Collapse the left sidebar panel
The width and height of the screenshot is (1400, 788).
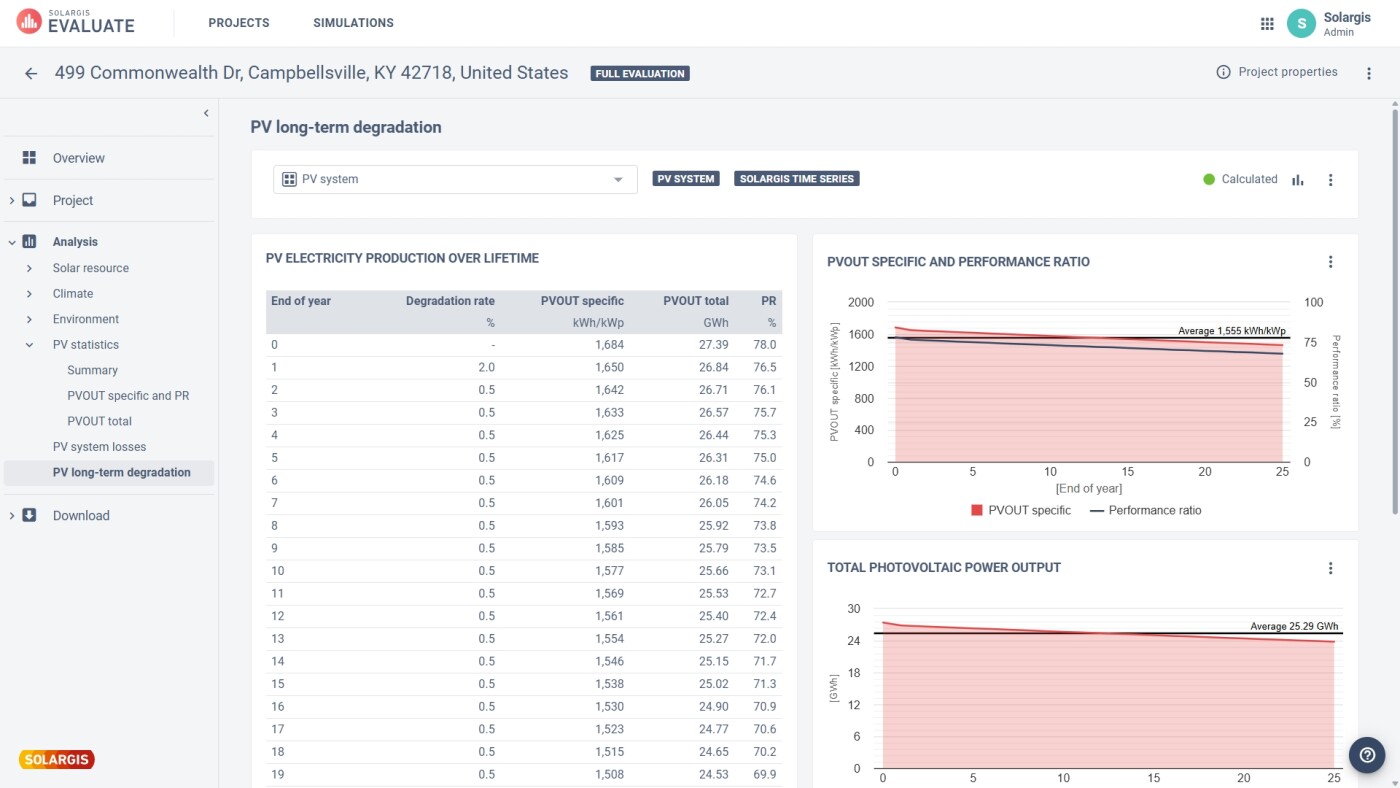(x=206, y=113)
